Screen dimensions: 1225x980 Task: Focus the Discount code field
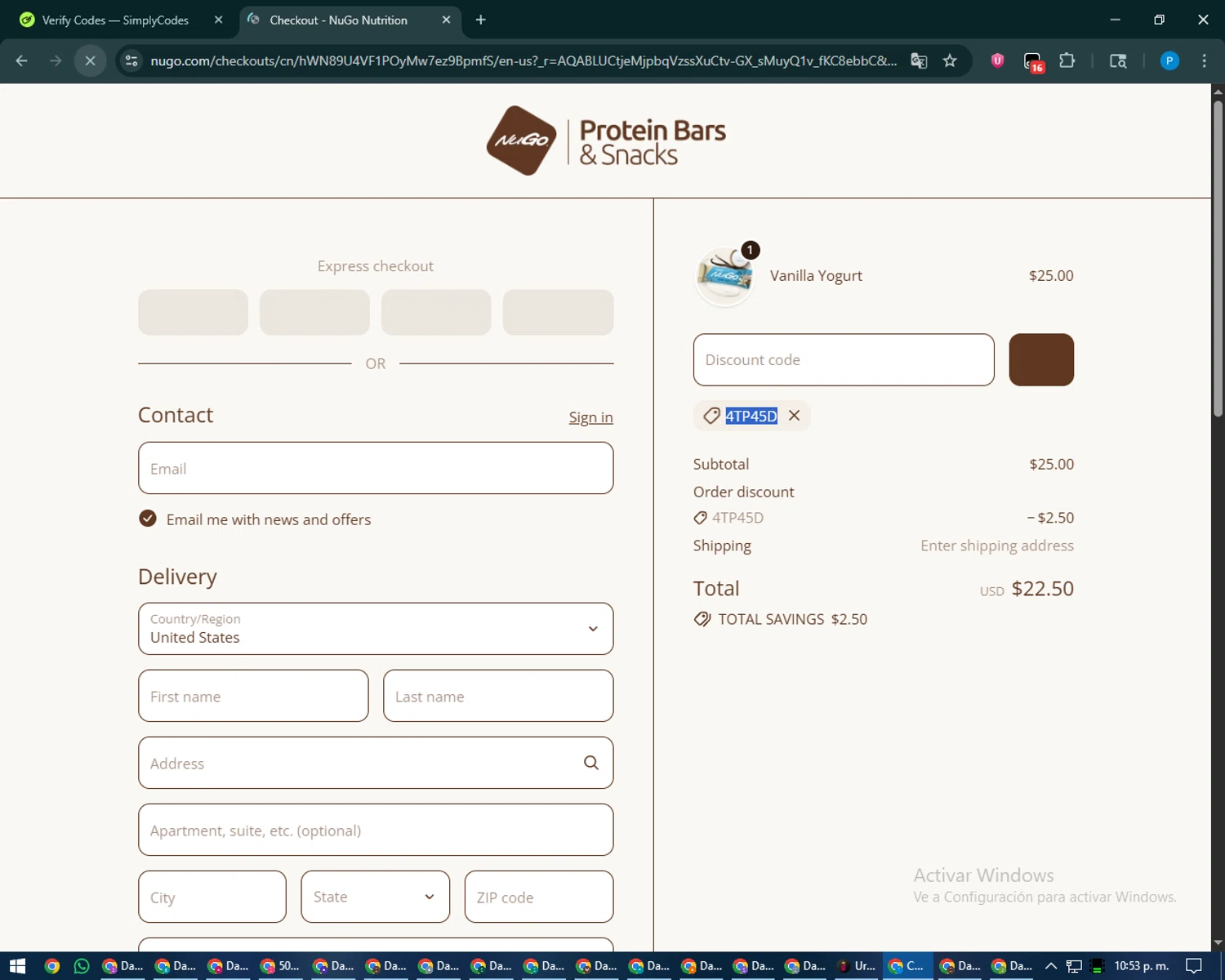pyautogui.click(x=844, y=359)
